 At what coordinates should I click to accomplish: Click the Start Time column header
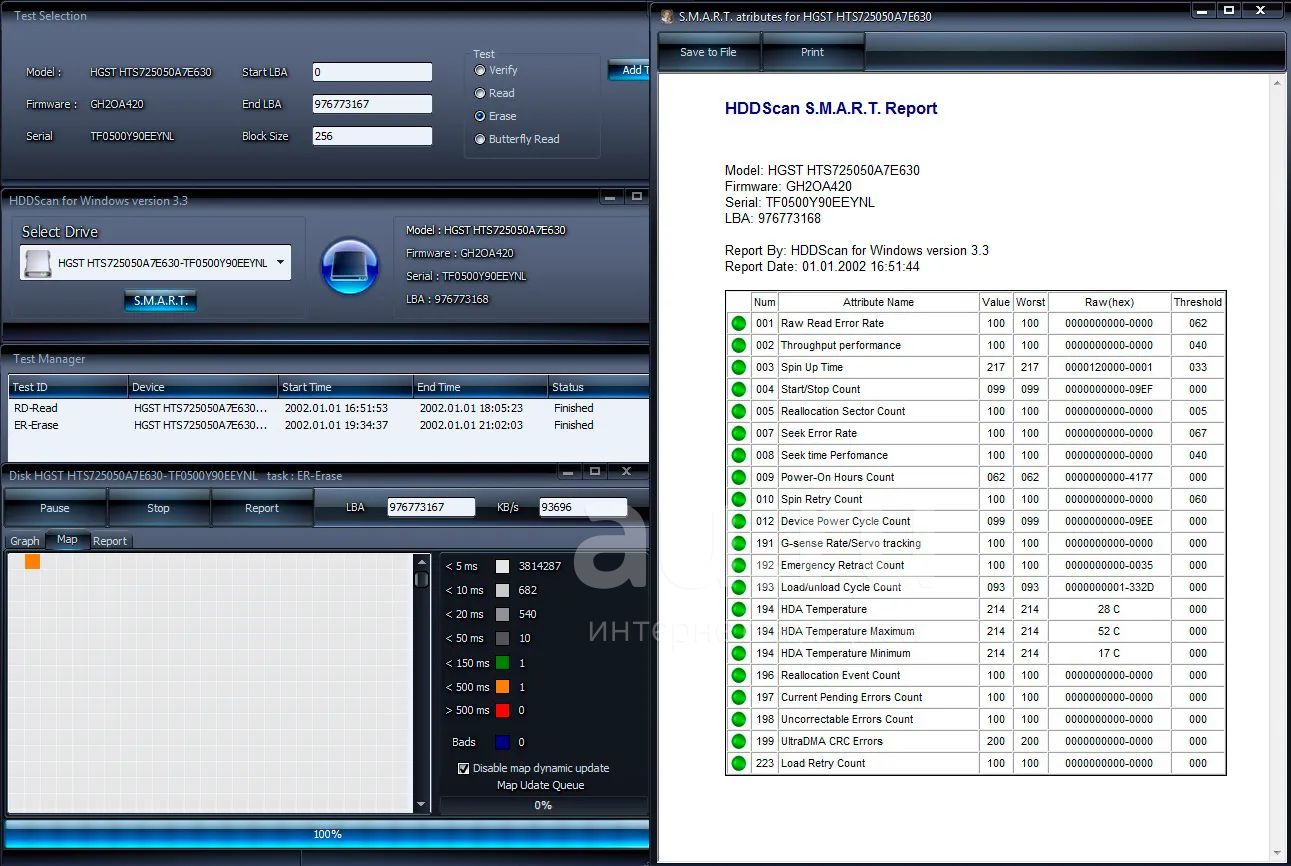point(345,387)
